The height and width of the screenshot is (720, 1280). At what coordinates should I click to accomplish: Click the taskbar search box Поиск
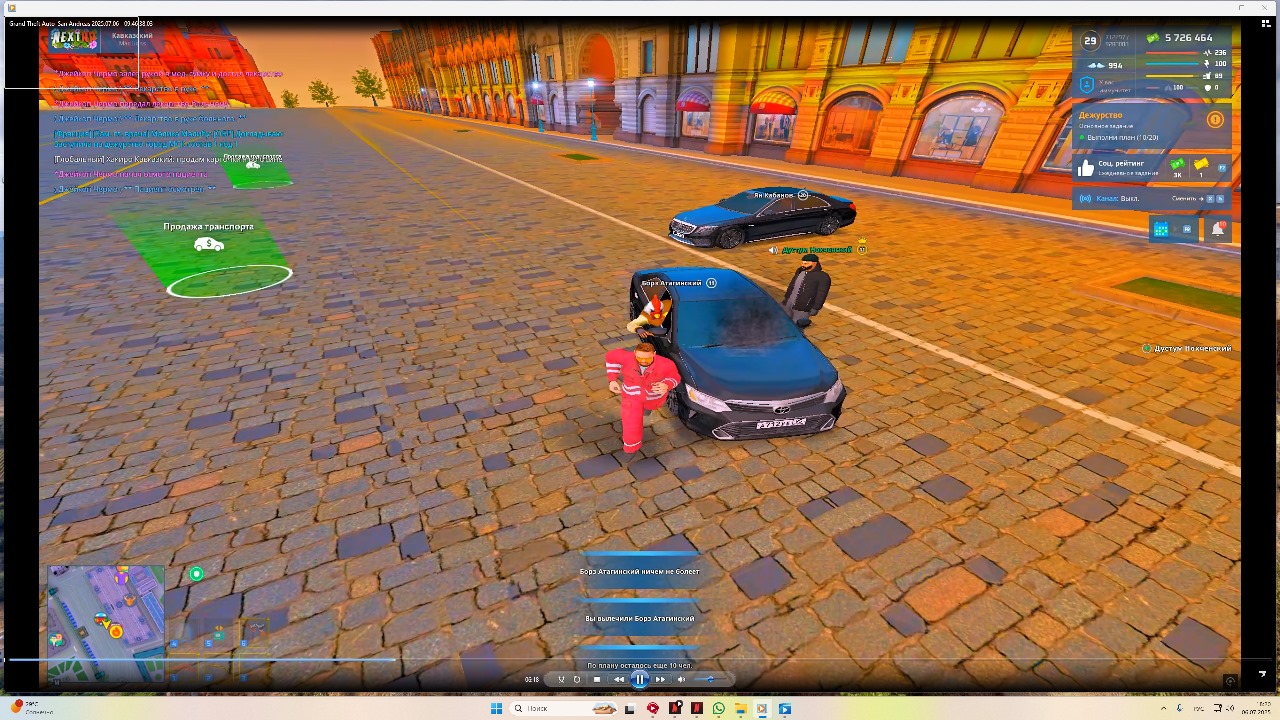(564, 708)
